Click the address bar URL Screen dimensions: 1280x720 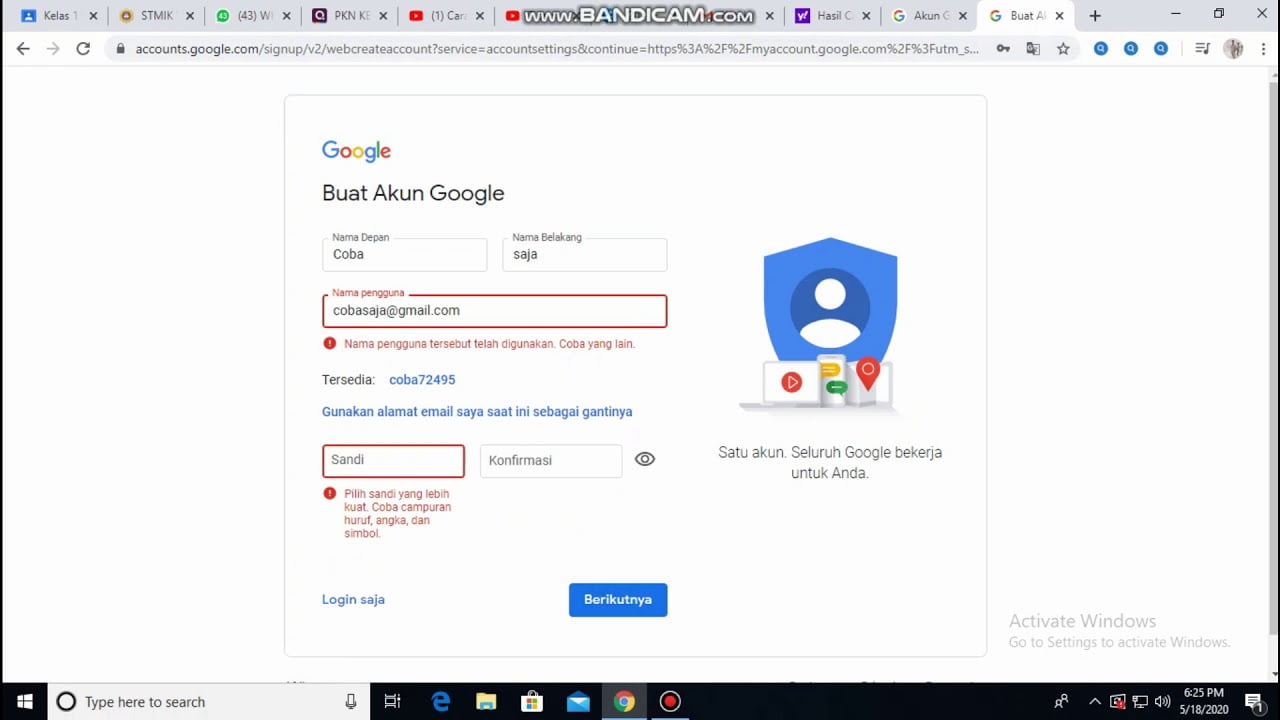click(x=557, y=48)
